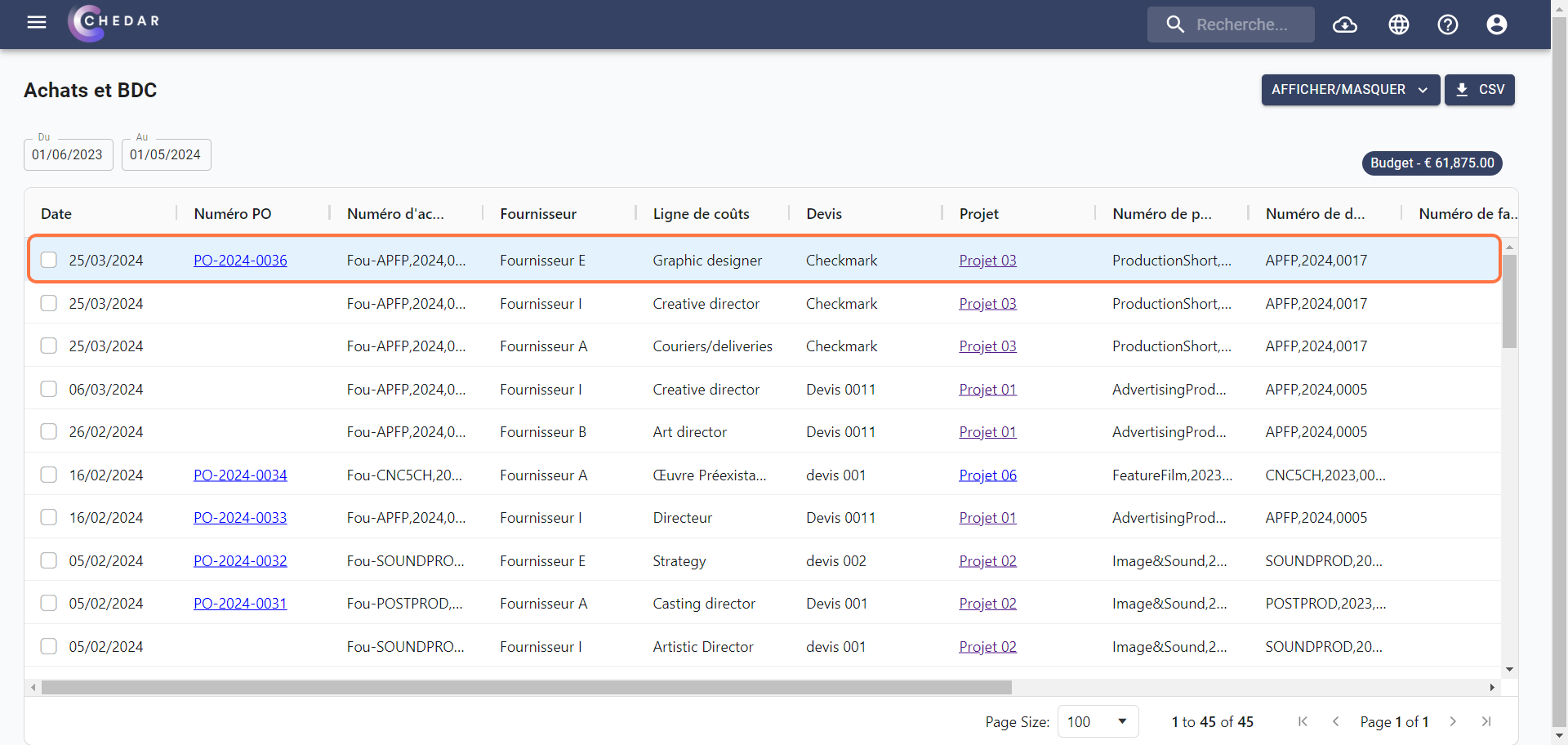1568x745 pixels.
Task: Click the Au date field 01/05/2024
Action: click(167, 154)
